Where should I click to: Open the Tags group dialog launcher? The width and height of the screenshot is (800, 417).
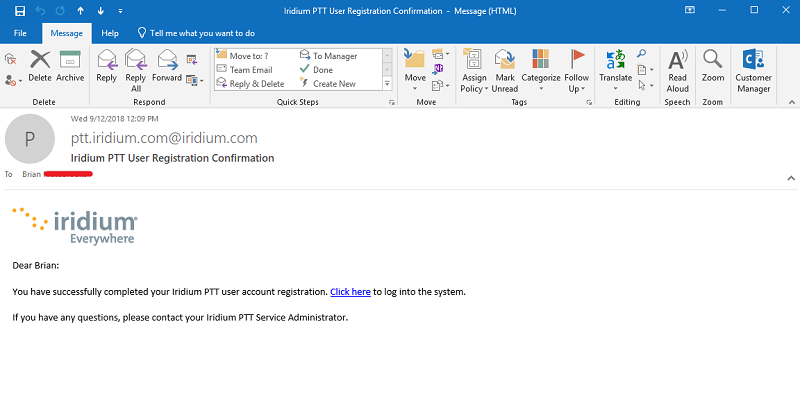(x=589, y=102)
